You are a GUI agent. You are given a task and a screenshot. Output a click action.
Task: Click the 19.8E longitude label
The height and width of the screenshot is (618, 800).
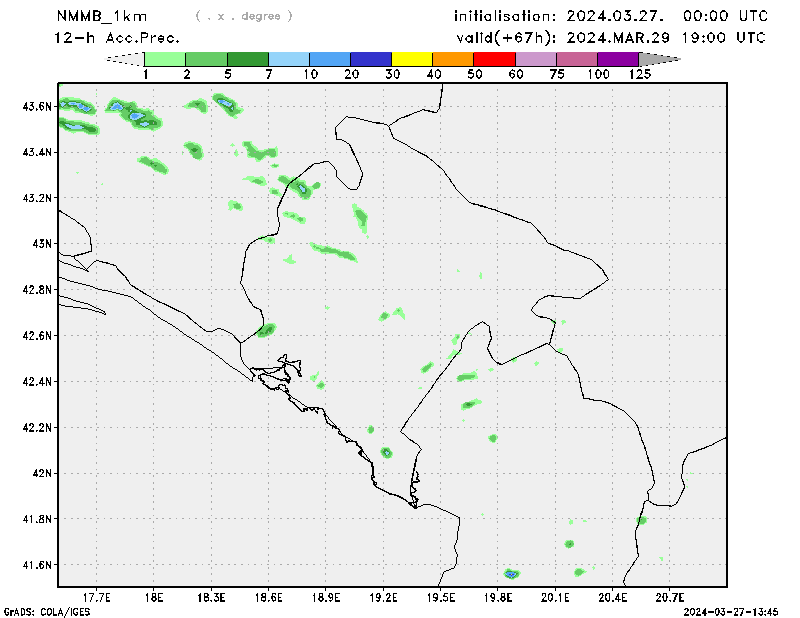point(498,598)
